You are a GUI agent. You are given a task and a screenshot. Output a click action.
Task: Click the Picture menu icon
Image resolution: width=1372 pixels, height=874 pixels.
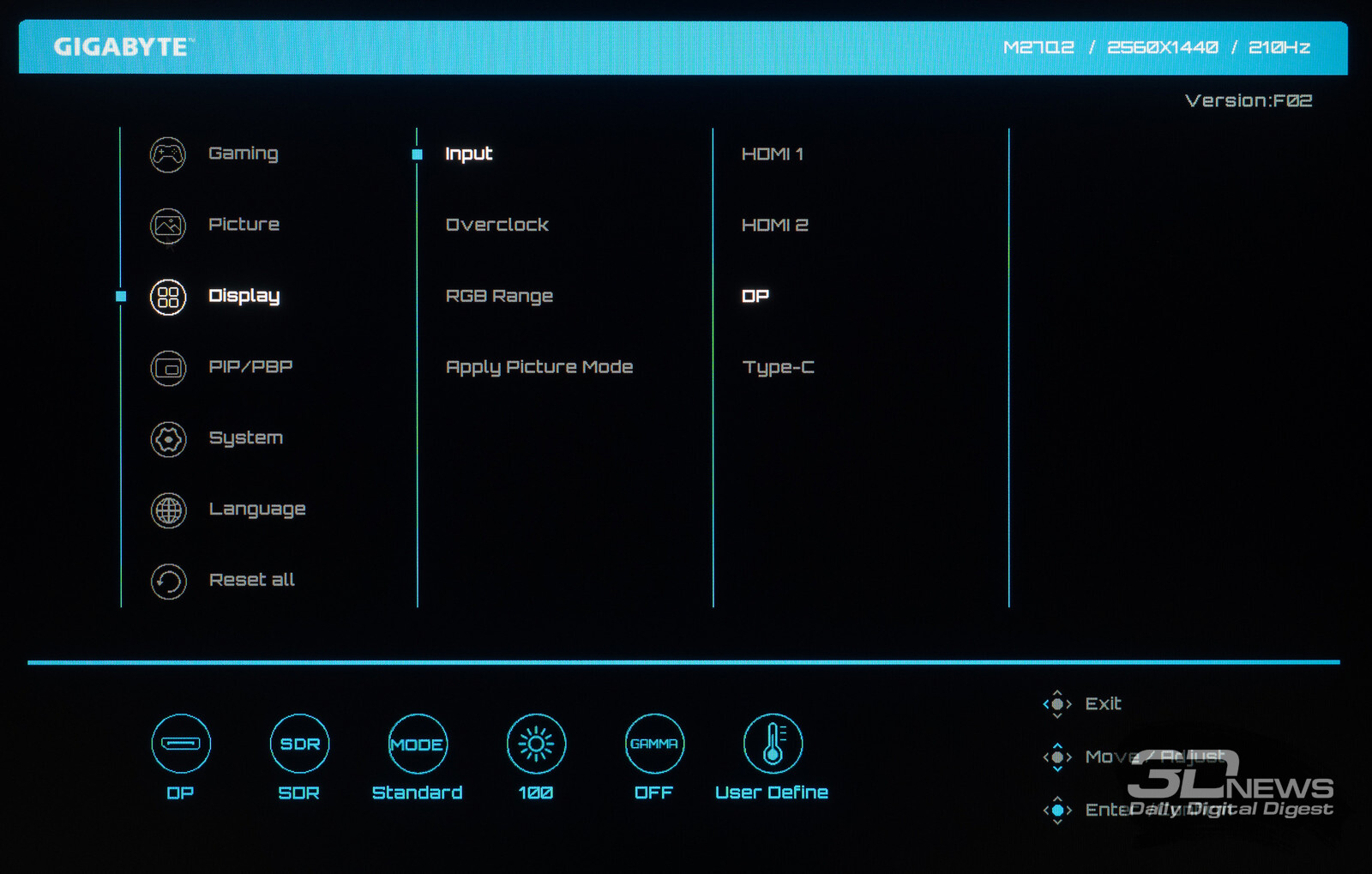pyautogui.click(x=168, y=226)
